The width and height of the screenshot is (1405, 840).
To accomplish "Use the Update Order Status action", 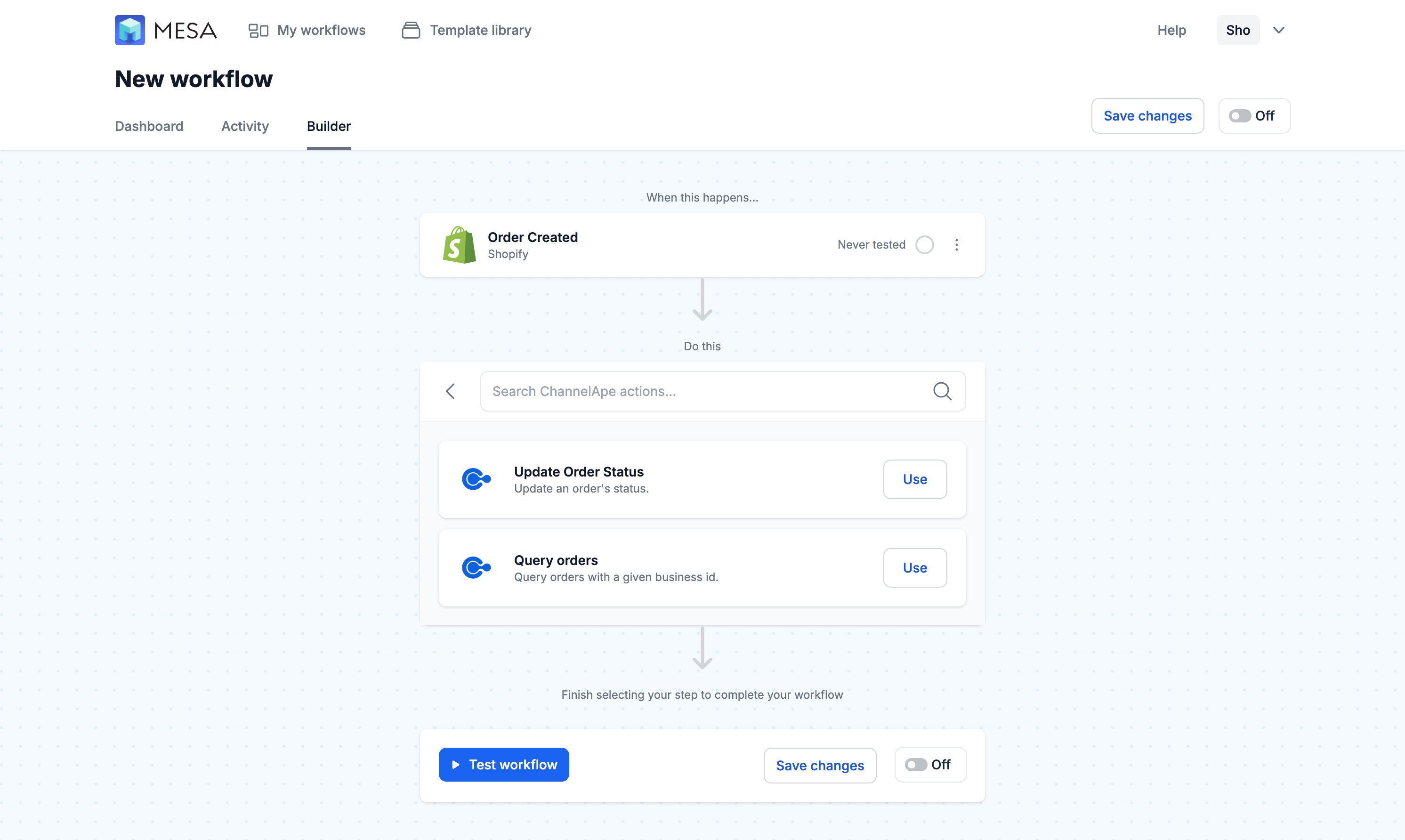I will point(914,479).
